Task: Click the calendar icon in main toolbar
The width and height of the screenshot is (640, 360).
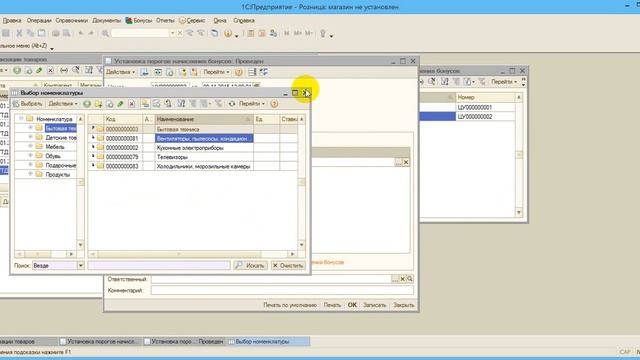Action: (x=262, y=33)
